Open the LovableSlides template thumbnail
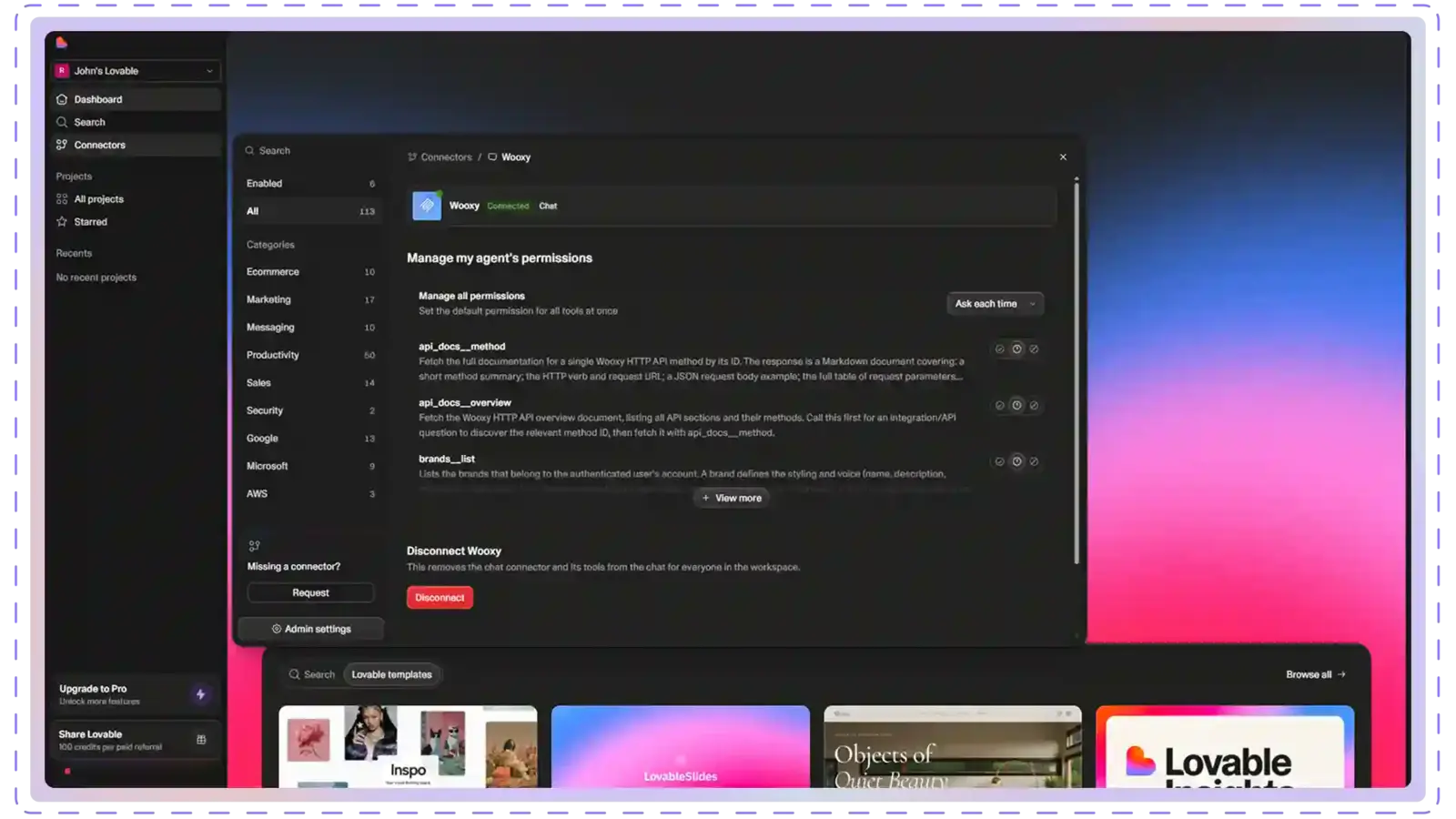Image resolution: width=1456 pixels, height=819 pixels. (x=681, y=746)
